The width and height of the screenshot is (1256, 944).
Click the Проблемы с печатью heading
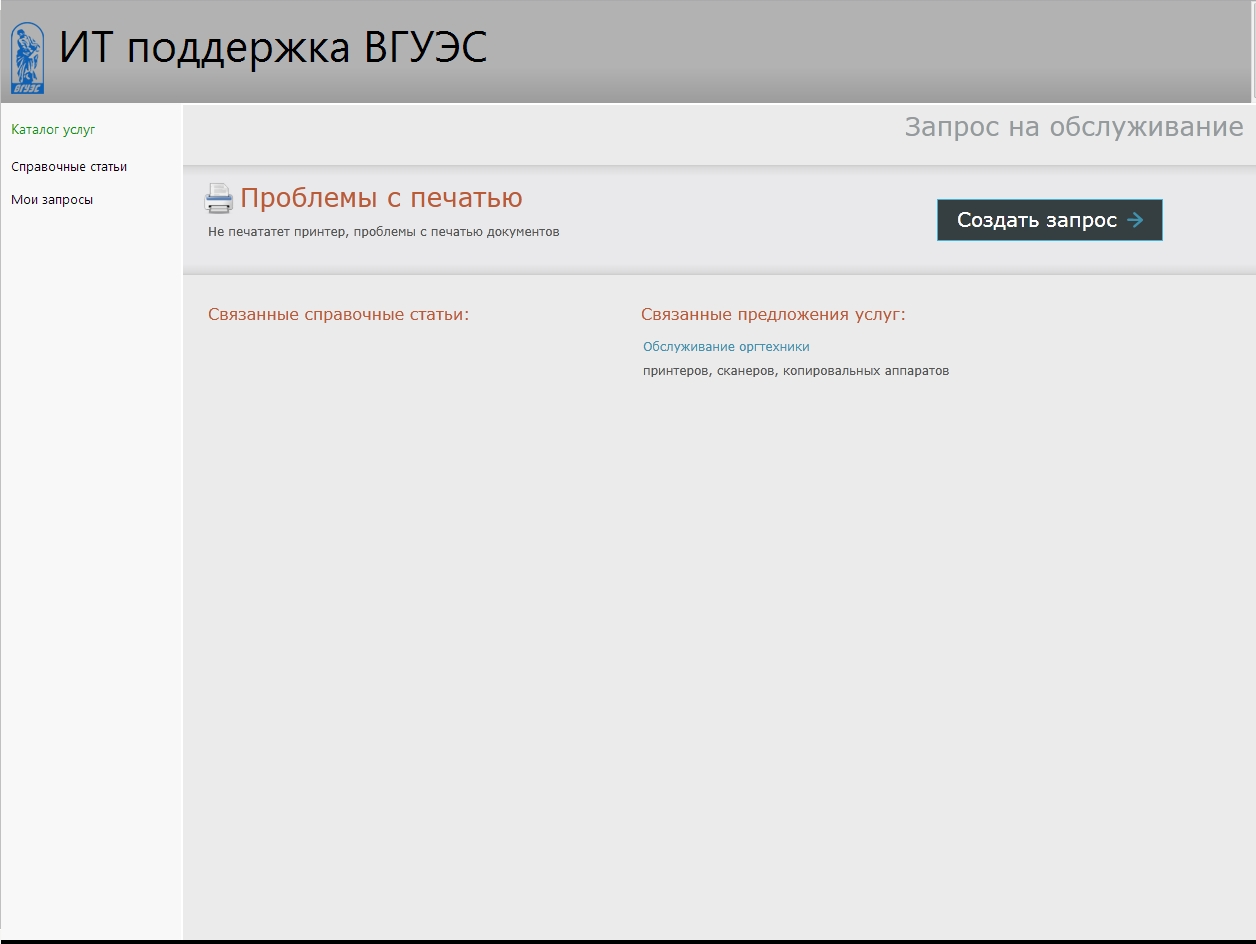coord(381,198)
